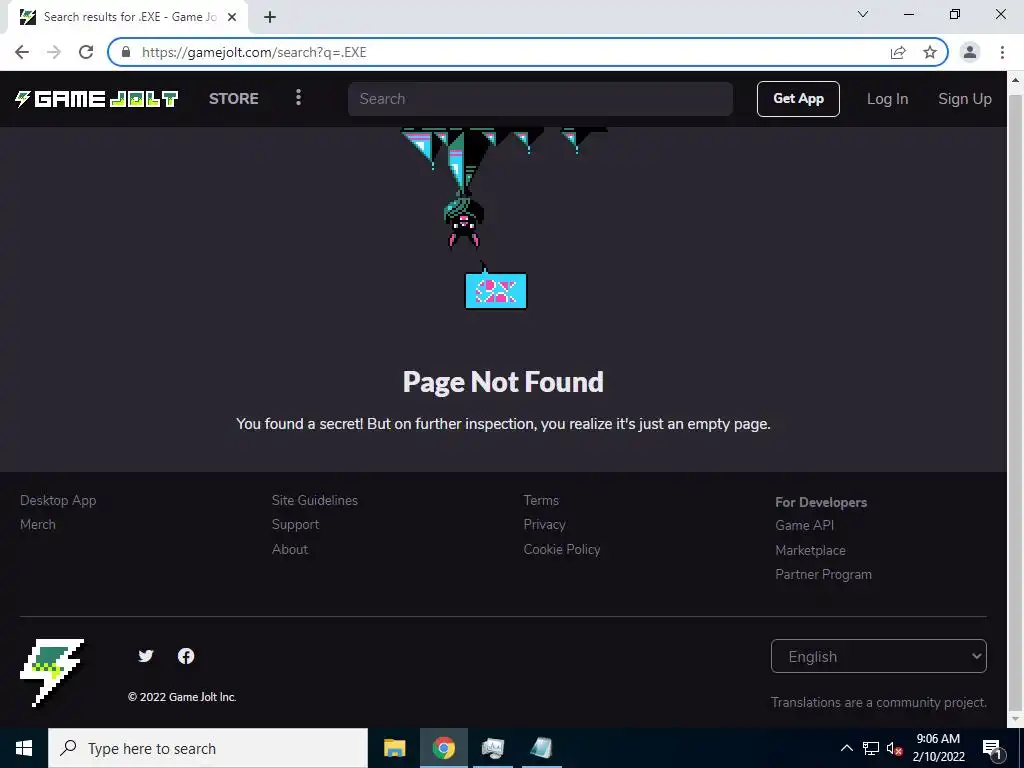Click the Windows taskbar search box

point(208,748)
